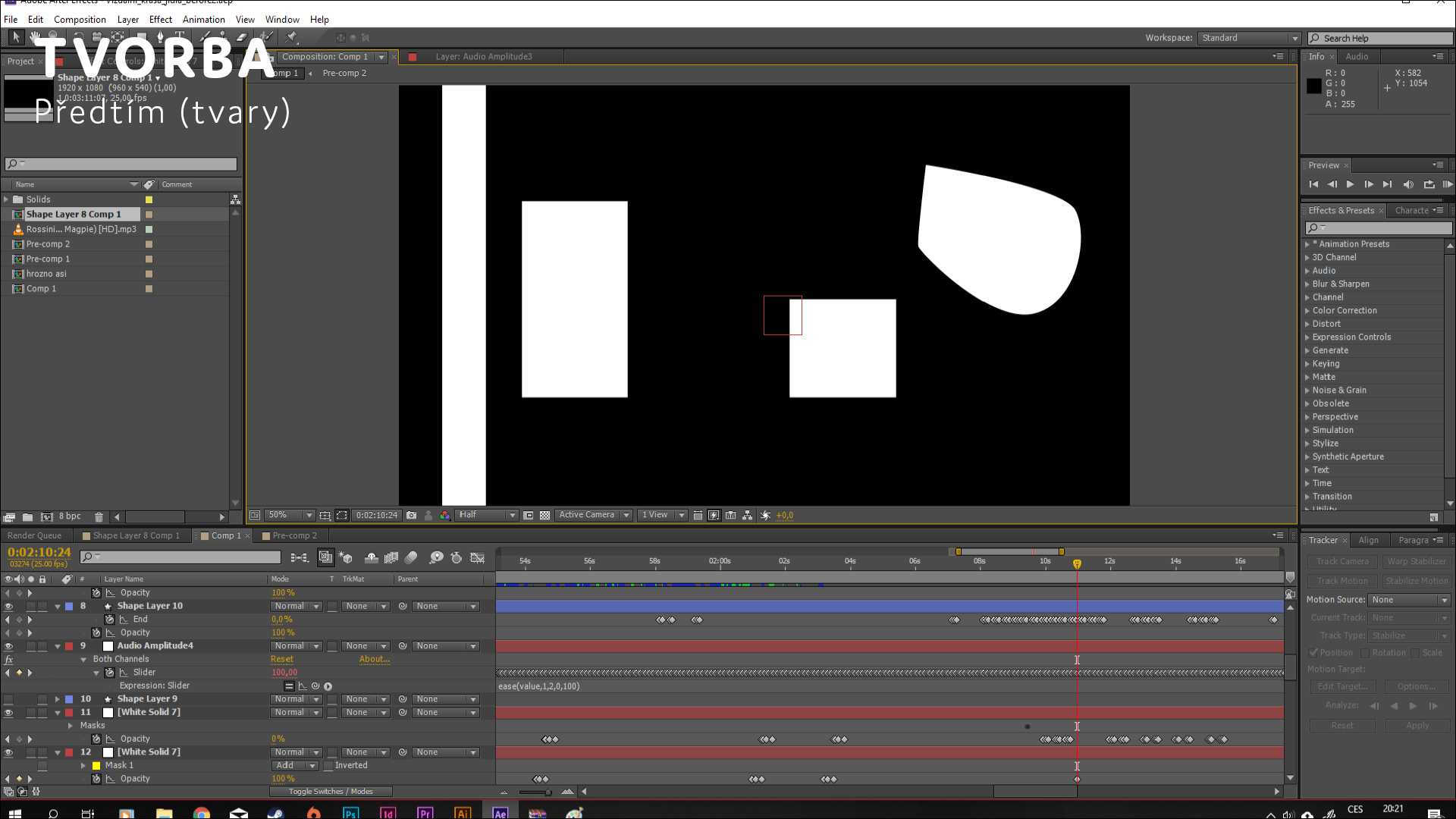The image size is (1456, 819).
Task: Click the Slider stopwatch on Audio Amplitude4
Action: click(x=110, y=673)
